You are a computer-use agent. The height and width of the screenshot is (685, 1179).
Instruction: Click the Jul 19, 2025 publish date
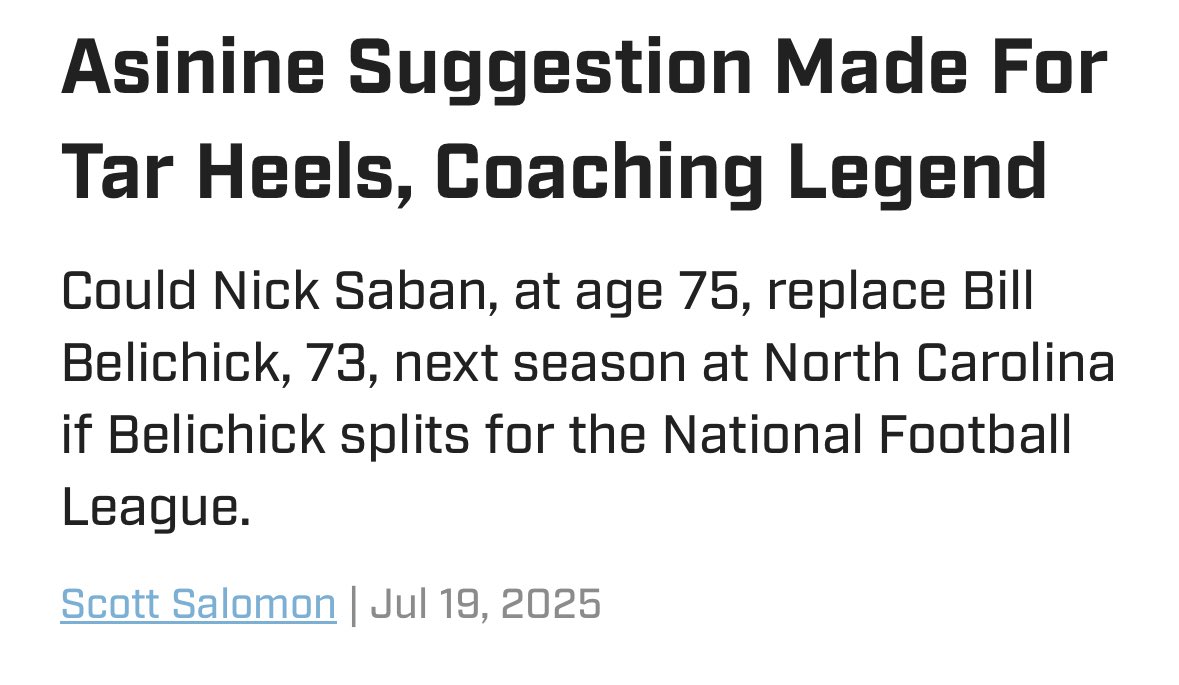[486, 604]
